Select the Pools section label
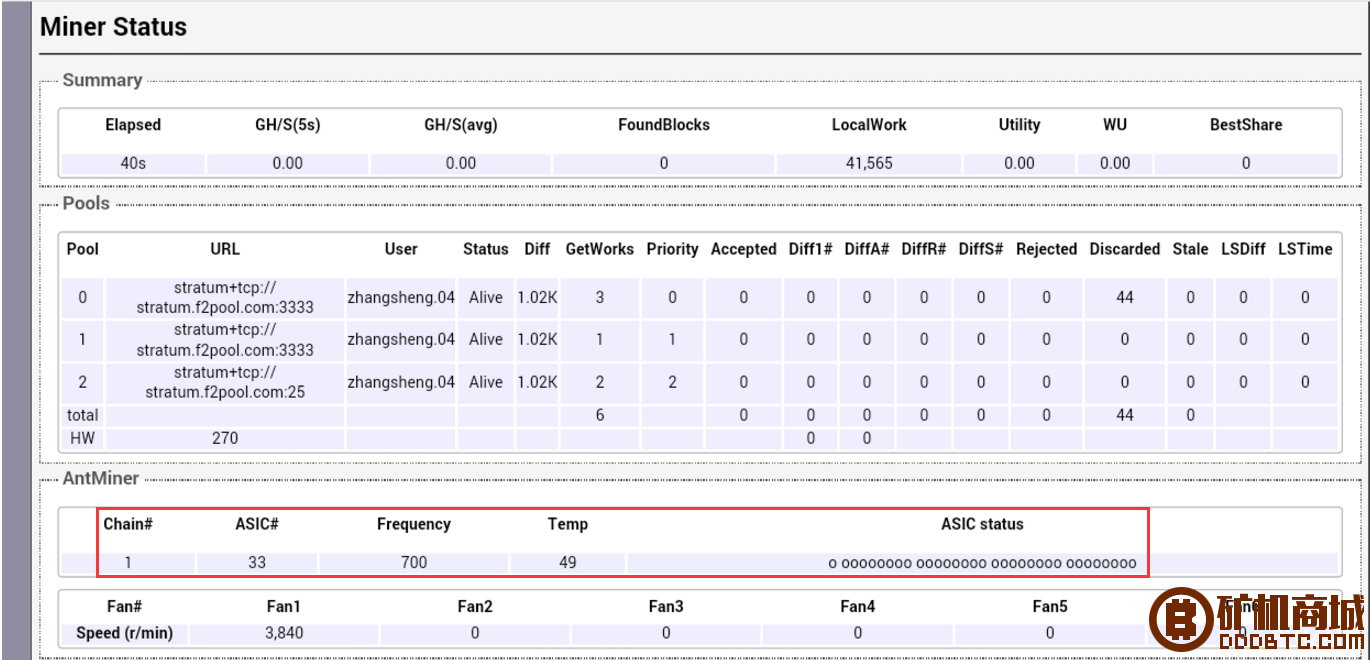Screen dimensions: 1370x660 click(86, 203)
